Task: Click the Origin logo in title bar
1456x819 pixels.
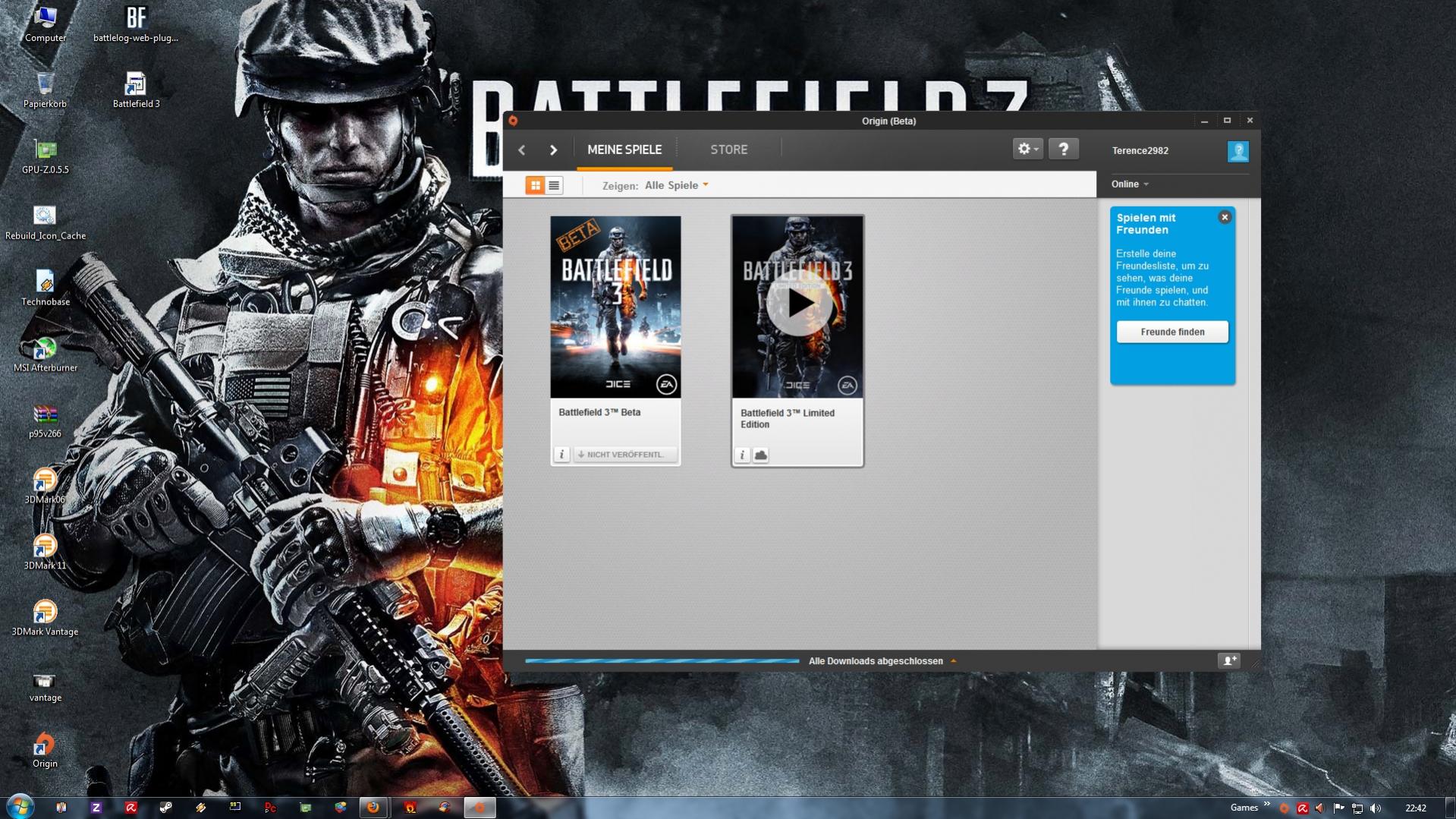Action: click(514, 121)
